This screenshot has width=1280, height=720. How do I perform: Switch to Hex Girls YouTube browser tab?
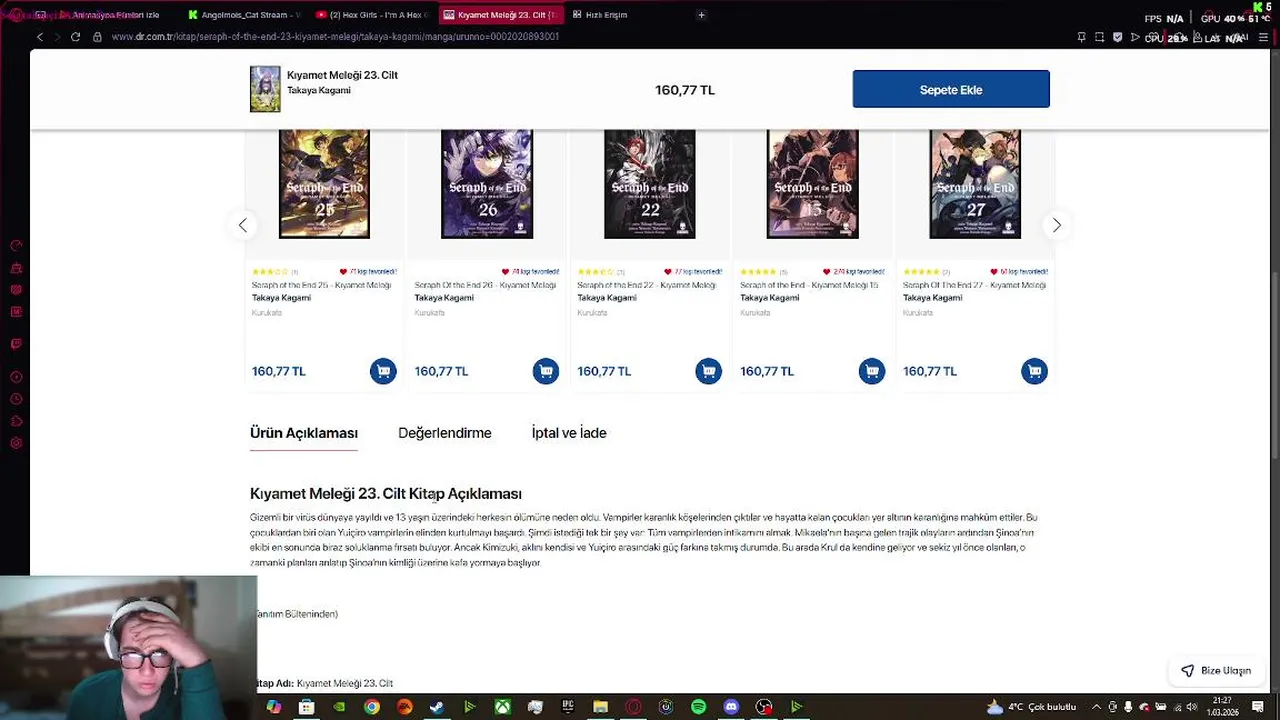(x=372, y=15)
